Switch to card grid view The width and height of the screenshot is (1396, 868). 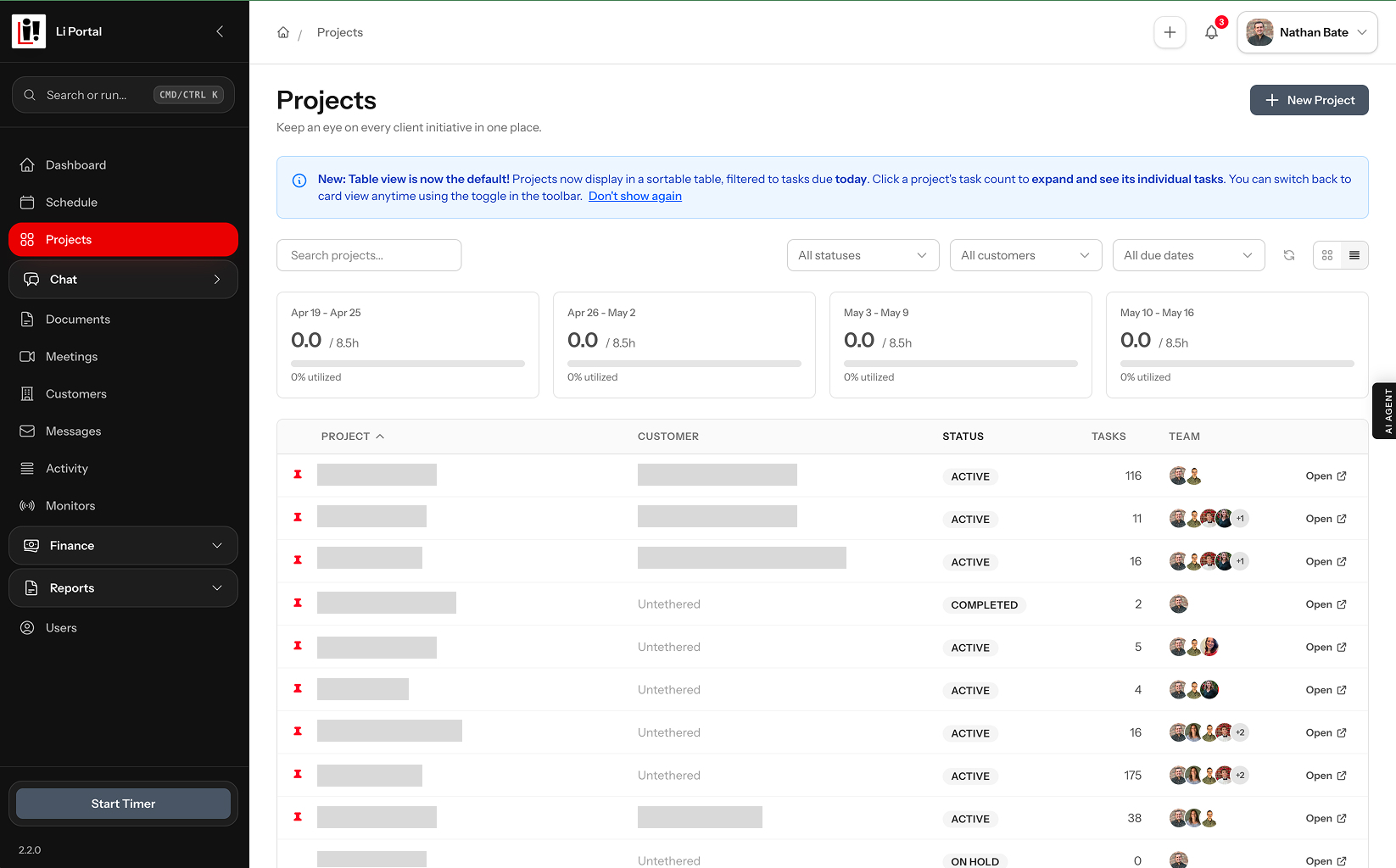coord(1327,255)
